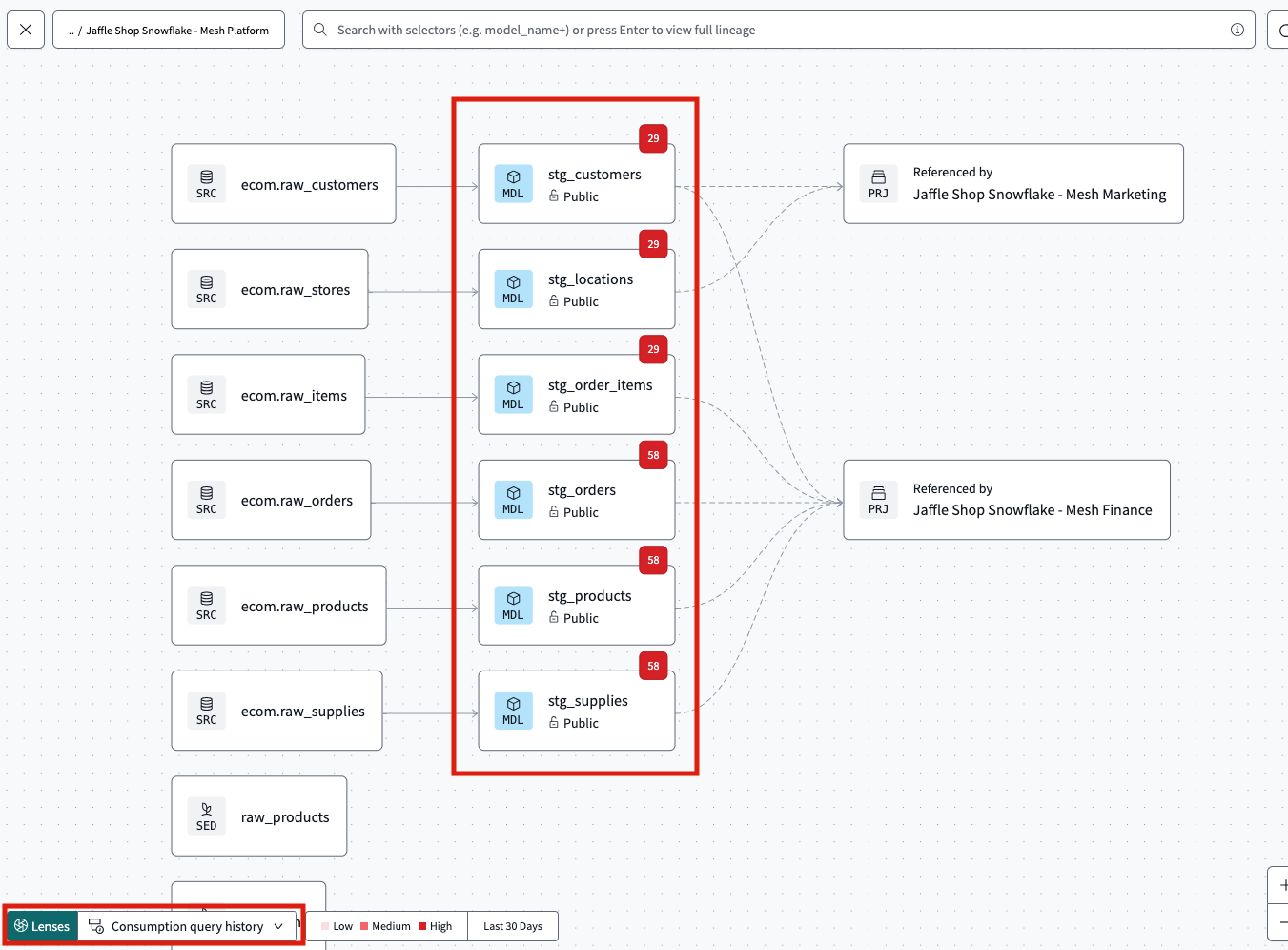Click the Mesh Marketing referenced-by card
1288x950 pixels.
pyautogui.click(x=1012, y=183)
